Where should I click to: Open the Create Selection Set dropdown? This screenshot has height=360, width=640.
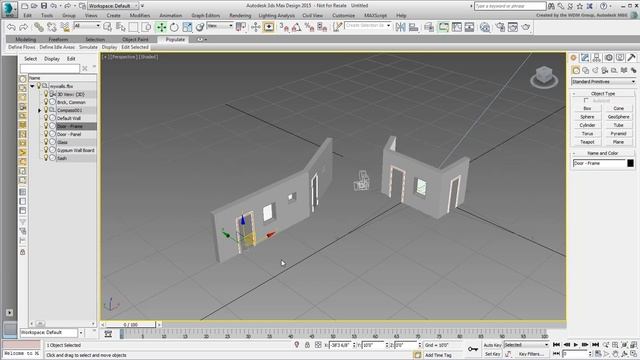[367, 26]
